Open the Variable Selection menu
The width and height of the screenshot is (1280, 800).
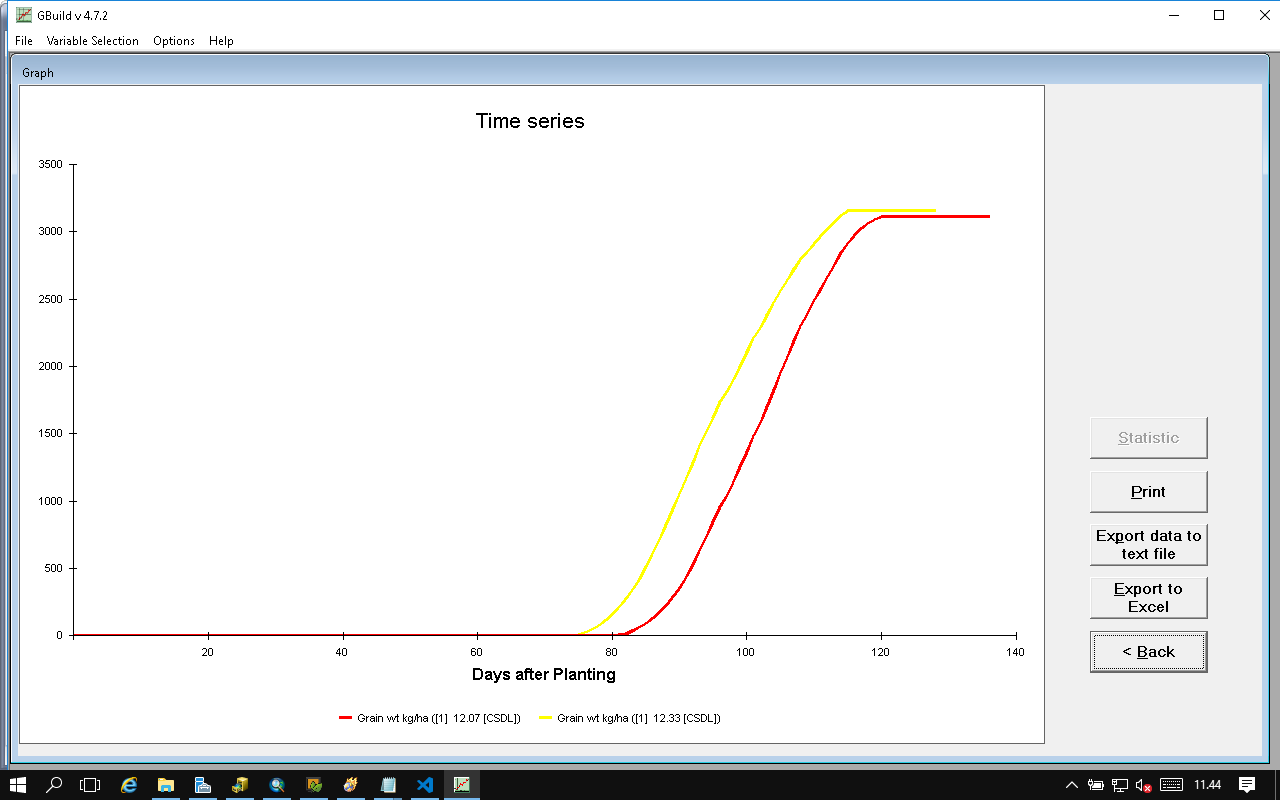(92, 41)
